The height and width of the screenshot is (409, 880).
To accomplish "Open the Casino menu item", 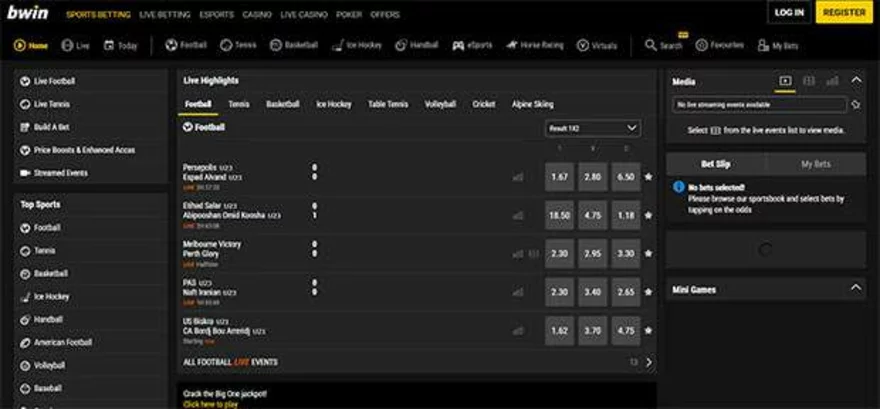I will pos(257,15).
